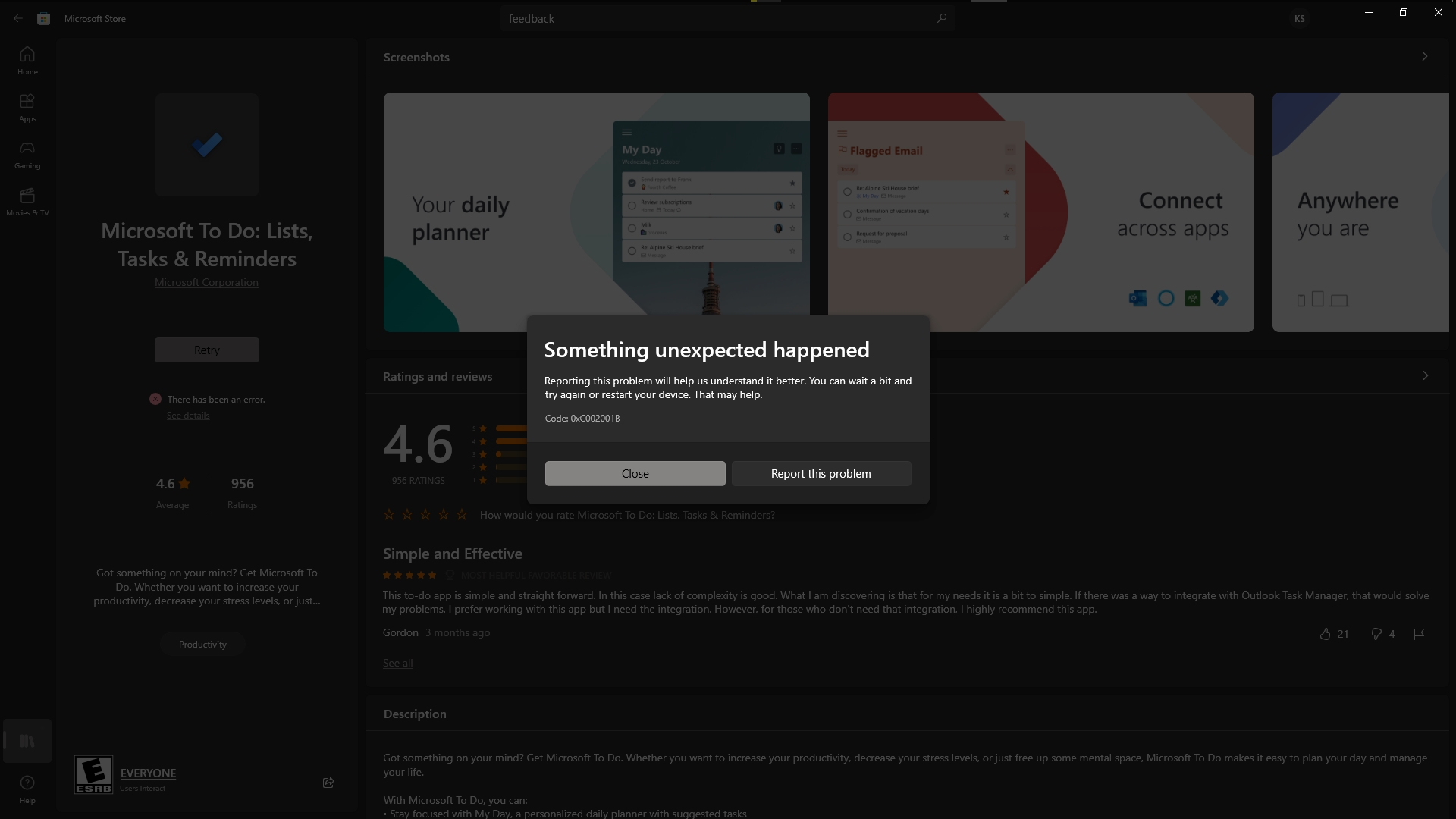Screen dimensions: 1456x819
Task: Click the share icon
Action: [328, 782]
